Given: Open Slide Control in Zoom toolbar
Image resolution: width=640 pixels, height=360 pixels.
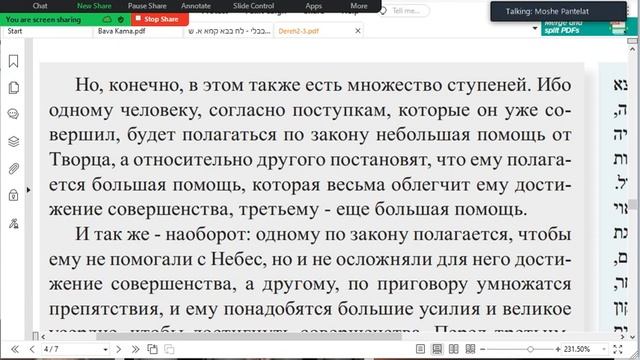Looking at the screenshot, I should [253, 6].
